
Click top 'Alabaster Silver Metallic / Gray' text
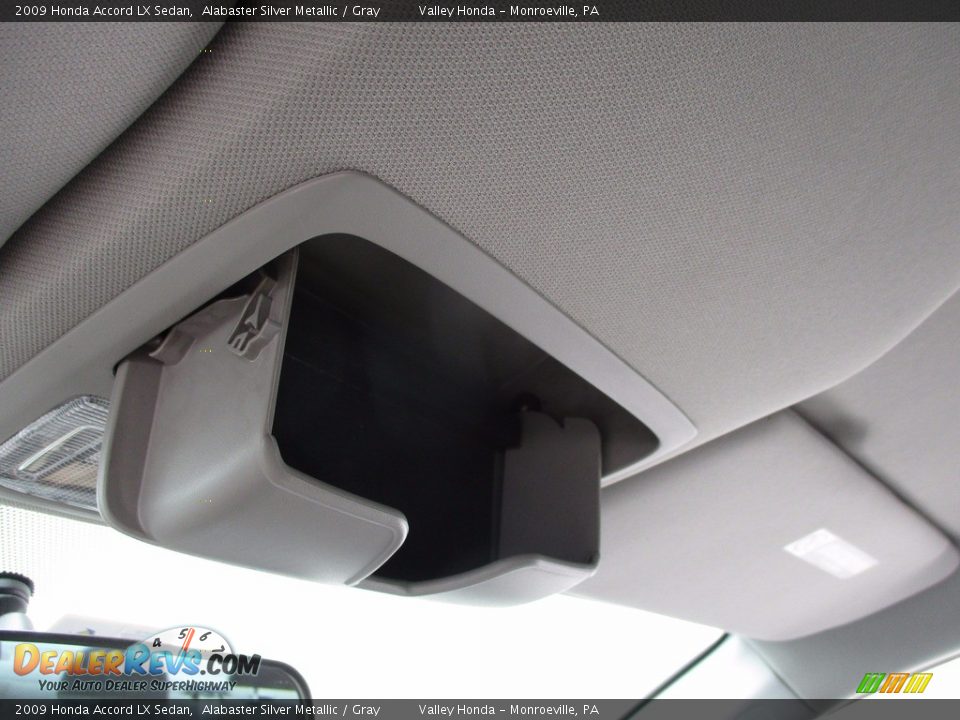point(291,11)
